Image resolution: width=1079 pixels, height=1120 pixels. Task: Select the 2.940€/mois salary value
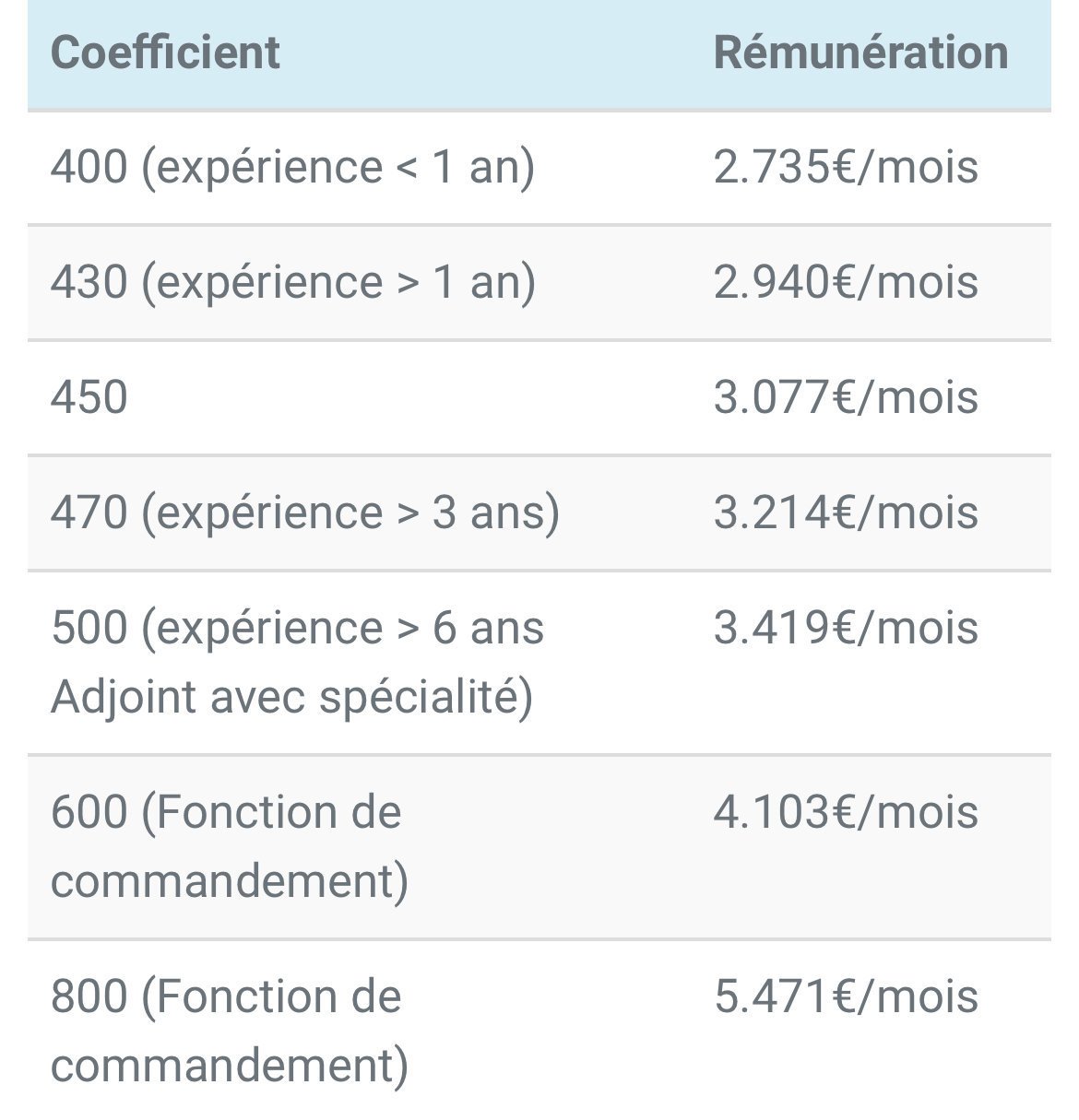[846, 282]
